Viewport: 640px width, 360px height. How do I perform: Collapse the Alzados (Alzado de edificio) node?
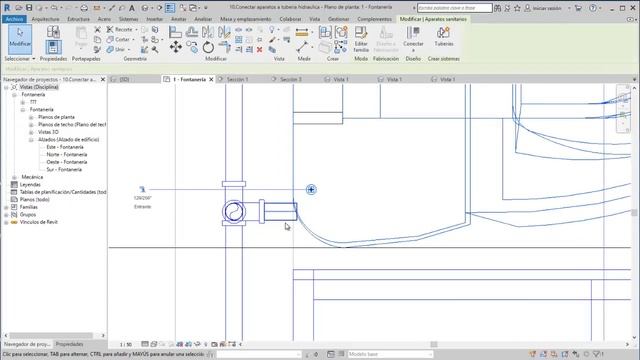tap(31, 140)
